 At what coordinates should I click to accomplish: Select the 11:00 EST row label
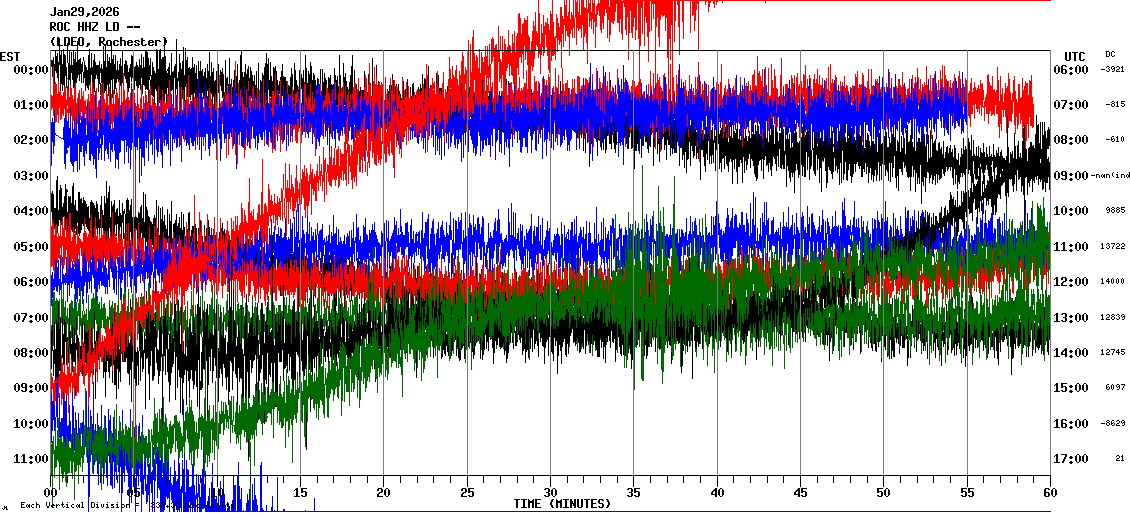coord(32,459)
